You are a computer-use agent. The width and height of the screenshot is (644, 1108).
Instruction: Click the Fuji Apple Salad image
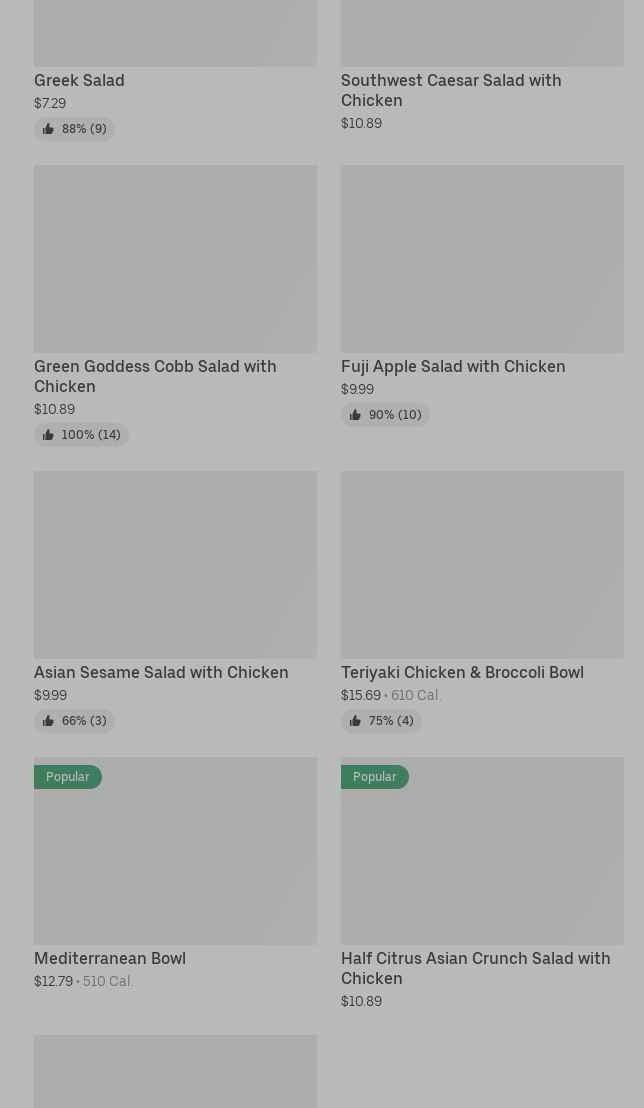[482, 259]
